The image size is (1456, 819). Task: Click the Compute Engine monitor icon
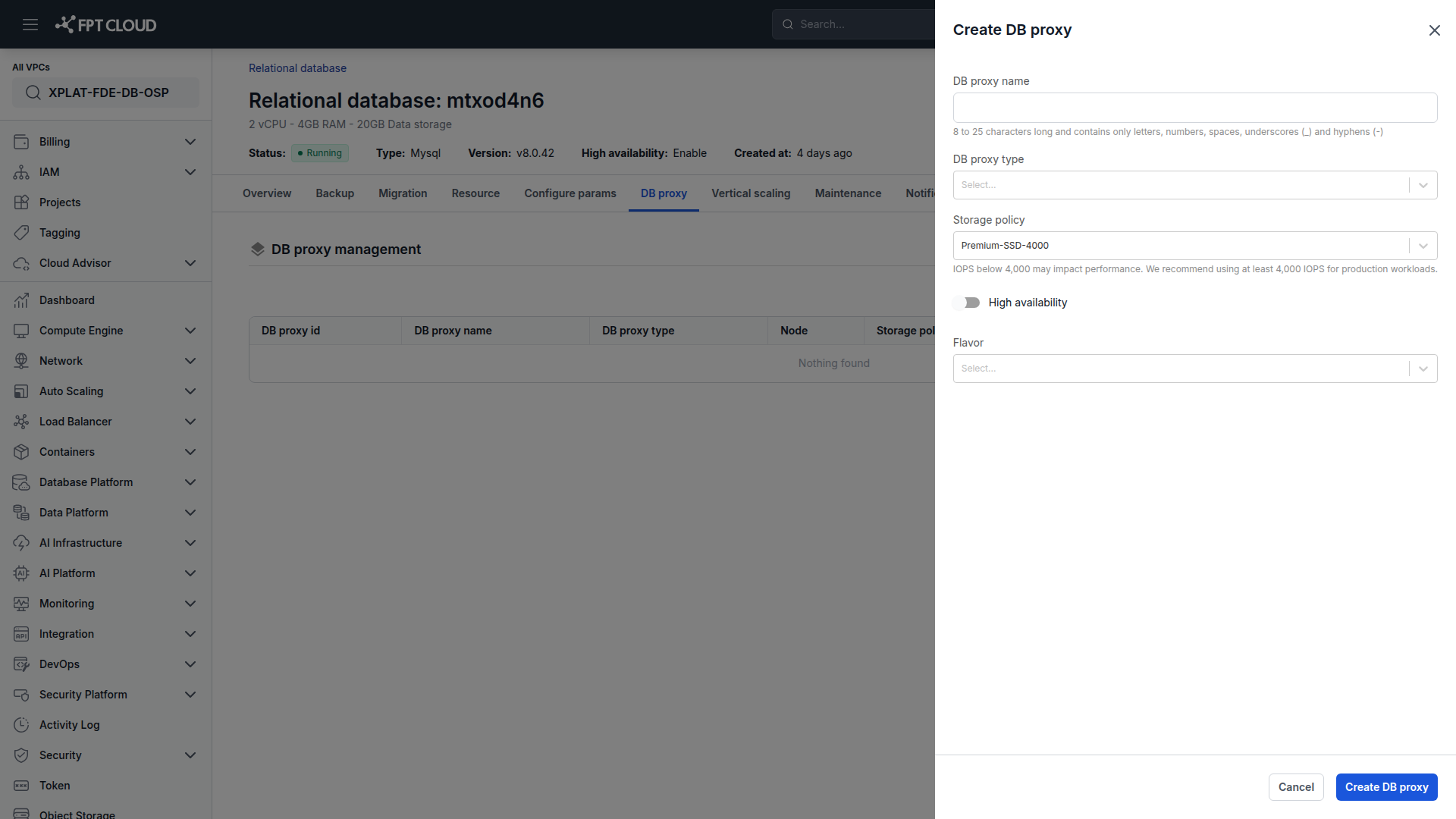21,331
